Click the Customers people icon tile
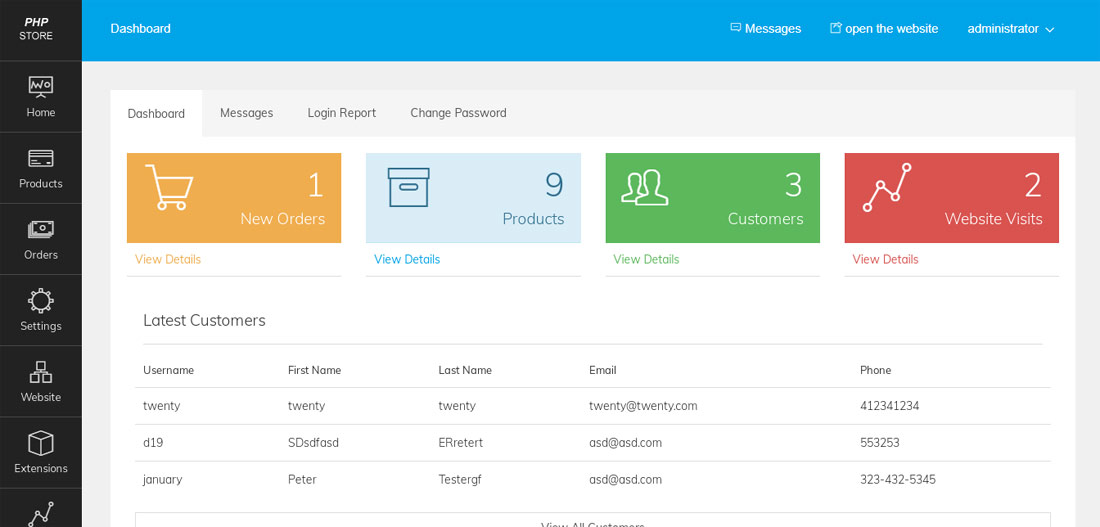The image size is (1100, 527). [645, 187]
